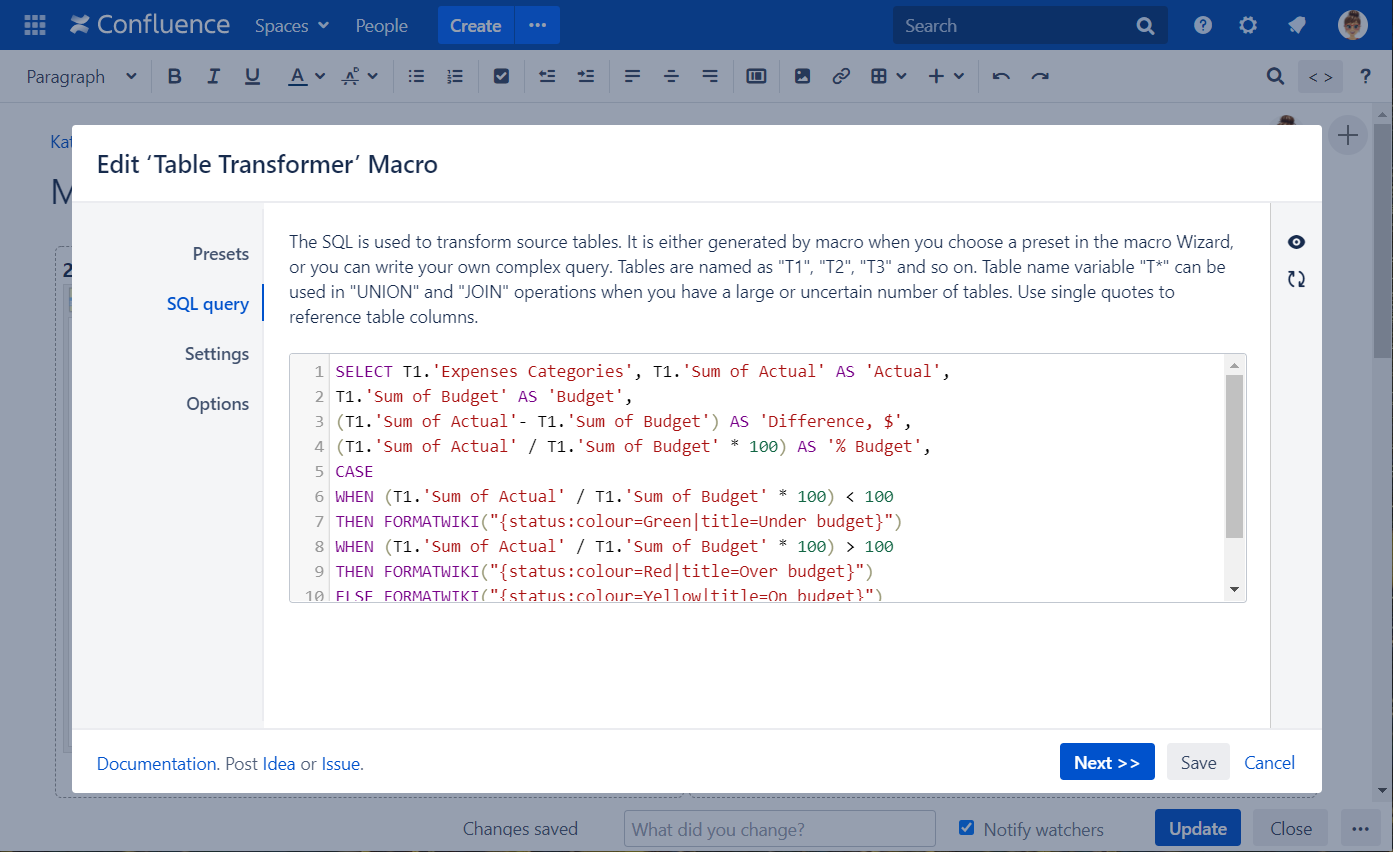Viewport: 1393px width, 852px height.
Task: Open the app switcher grid icon
Action: (34, 25)
